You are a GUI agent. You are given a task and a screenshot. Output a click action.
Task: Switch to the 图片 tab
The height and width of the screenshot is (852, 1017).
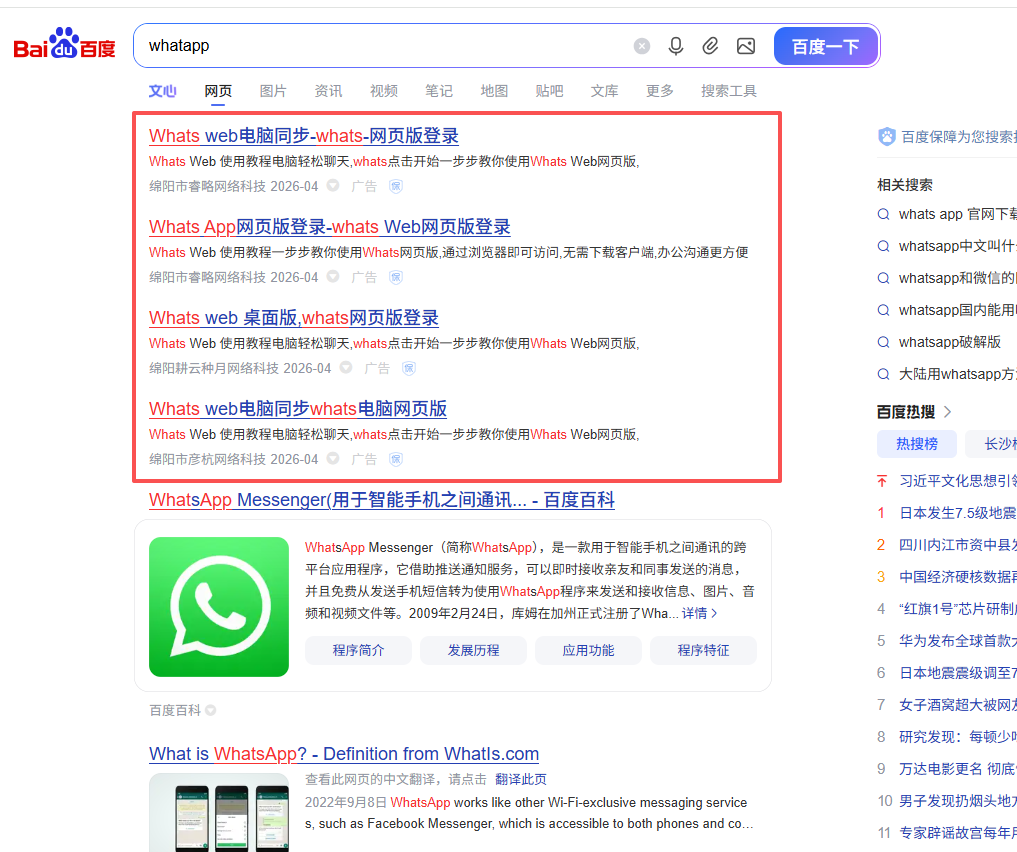pyautogui.click(x=273, y=91)
